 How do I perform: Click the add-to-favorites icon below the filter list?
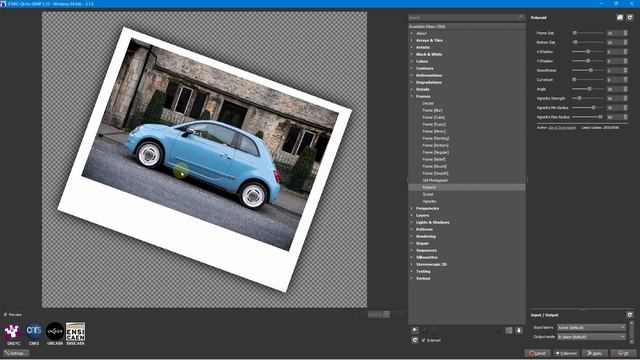point(415,330)
